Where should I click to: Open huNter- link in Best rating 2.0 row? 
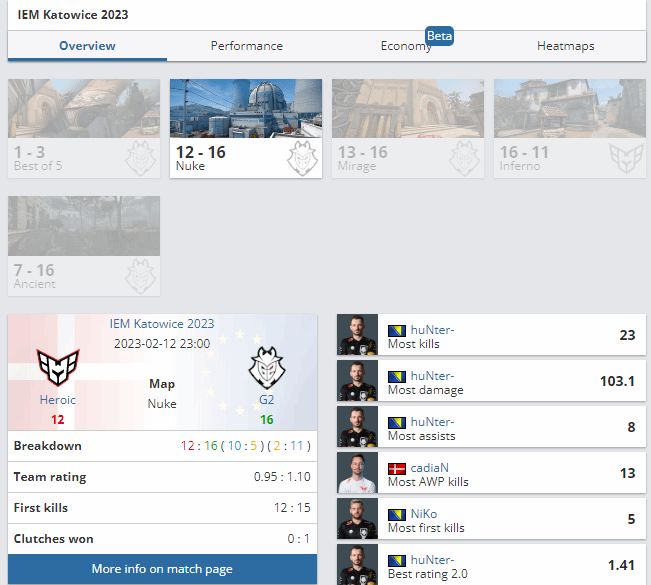pos(432,560)
